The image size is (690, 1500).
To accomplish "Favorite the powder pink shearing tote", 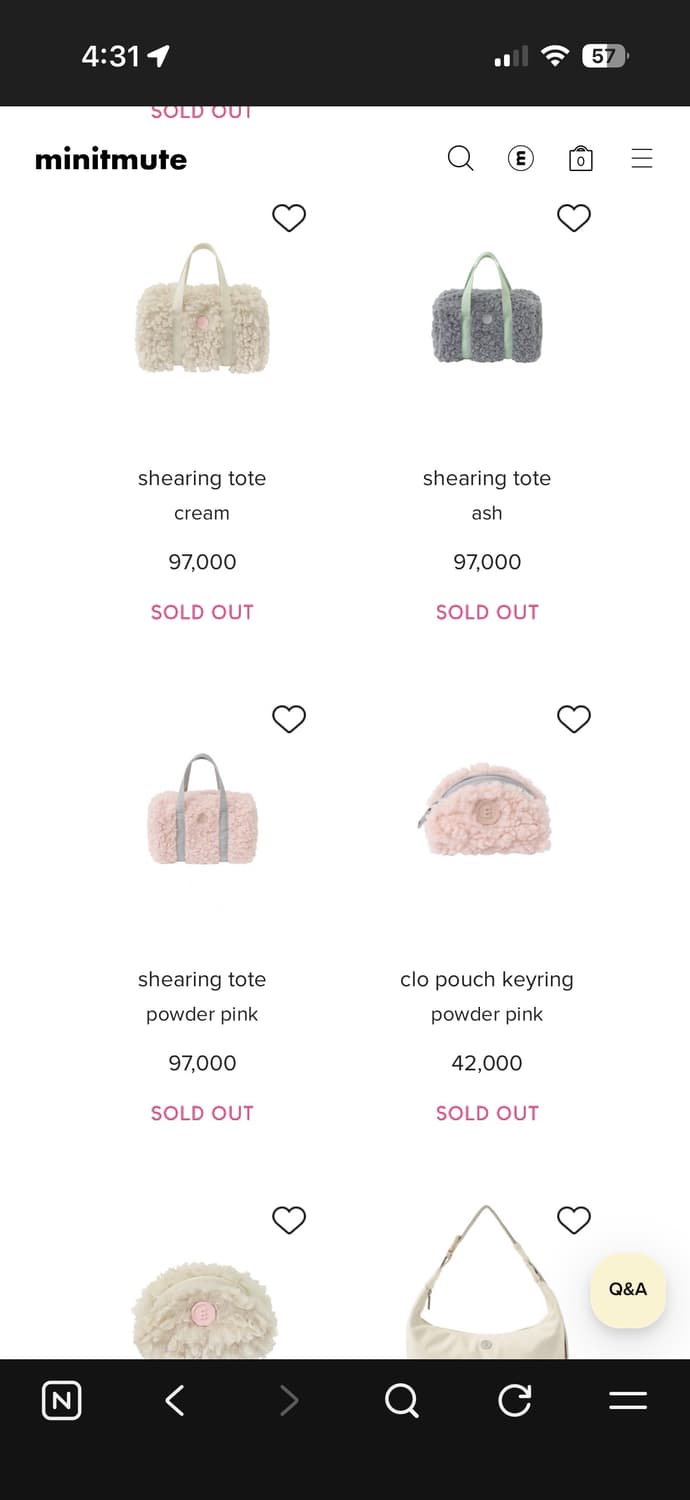I will [x=289, y=719].
